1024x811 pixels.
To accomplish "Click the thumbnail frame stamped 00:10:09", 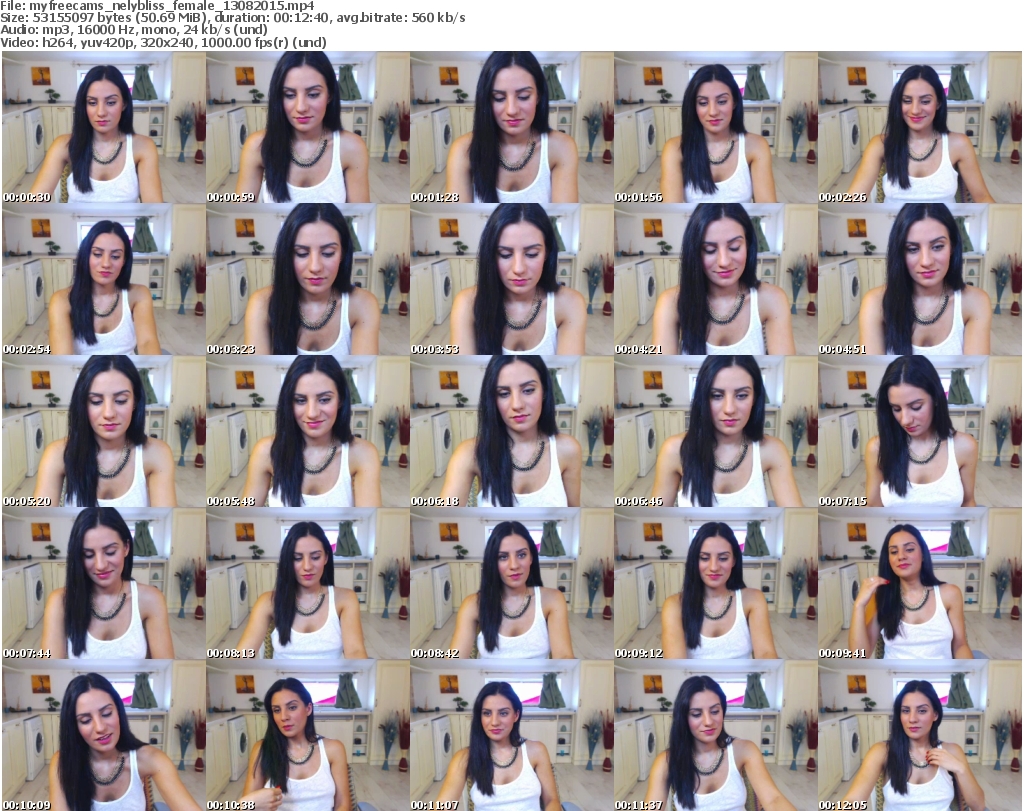I will pos(104,735).
